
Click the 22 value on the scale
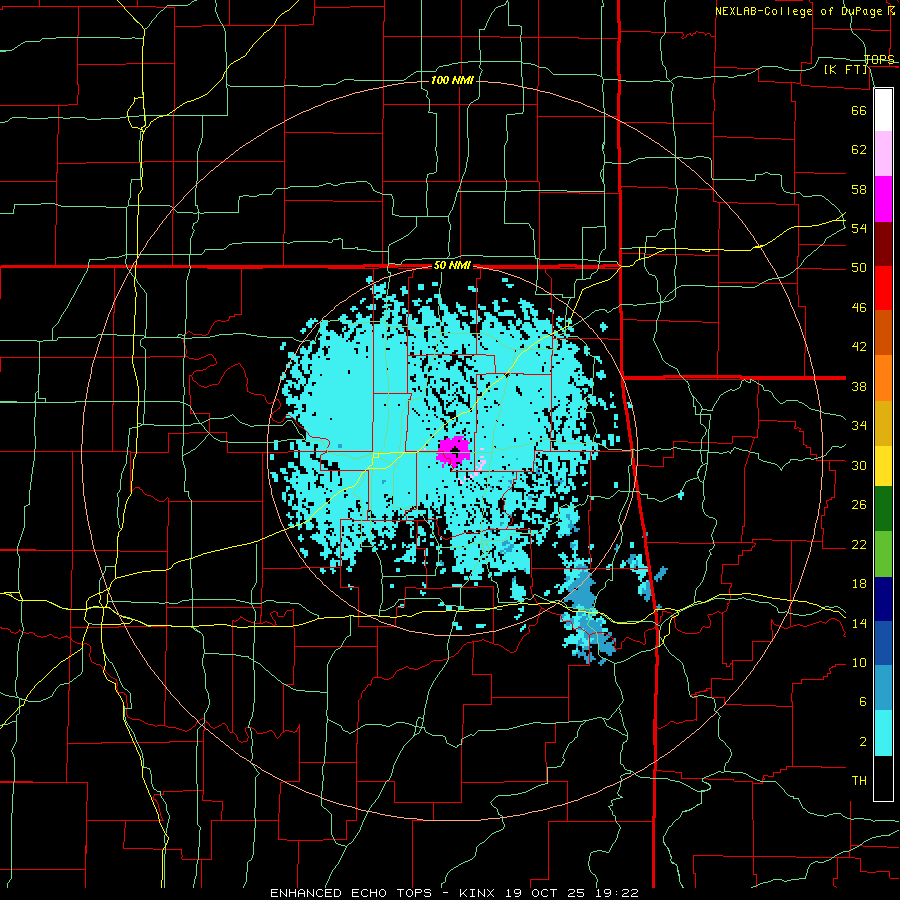click(x=859, y=544)
